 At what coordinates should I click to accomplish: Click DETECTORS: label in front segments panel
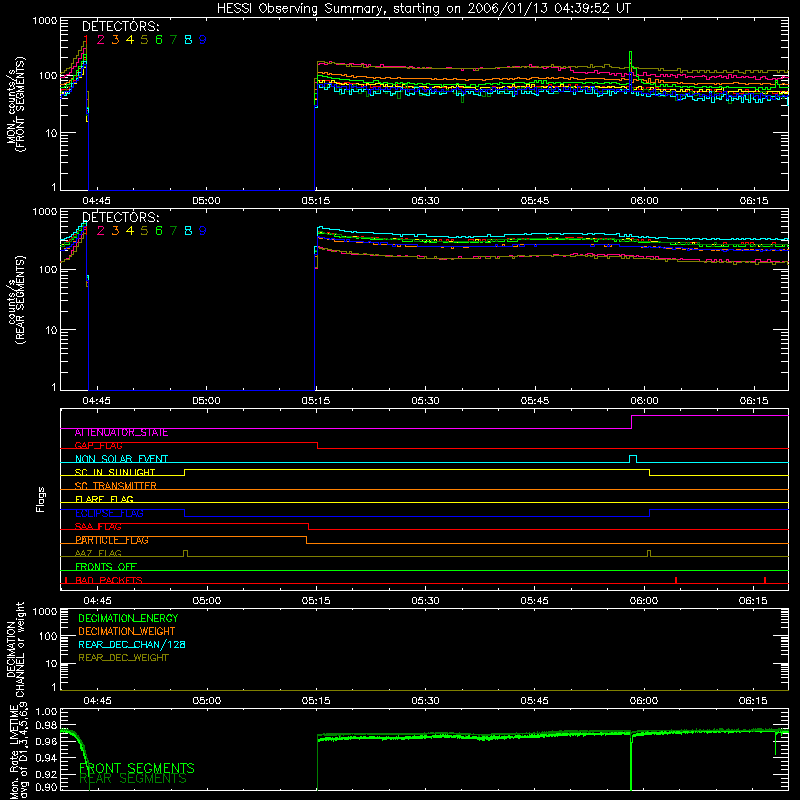(x=120, y=26)
